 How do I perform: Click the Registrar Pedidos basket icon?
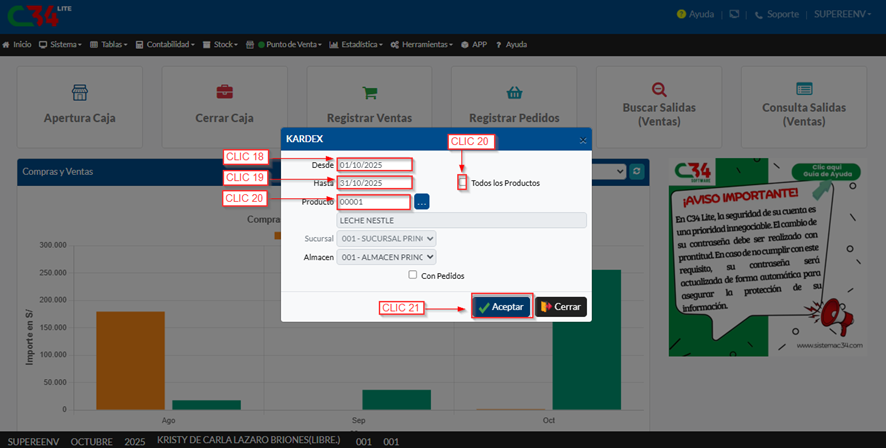point(514,92)
